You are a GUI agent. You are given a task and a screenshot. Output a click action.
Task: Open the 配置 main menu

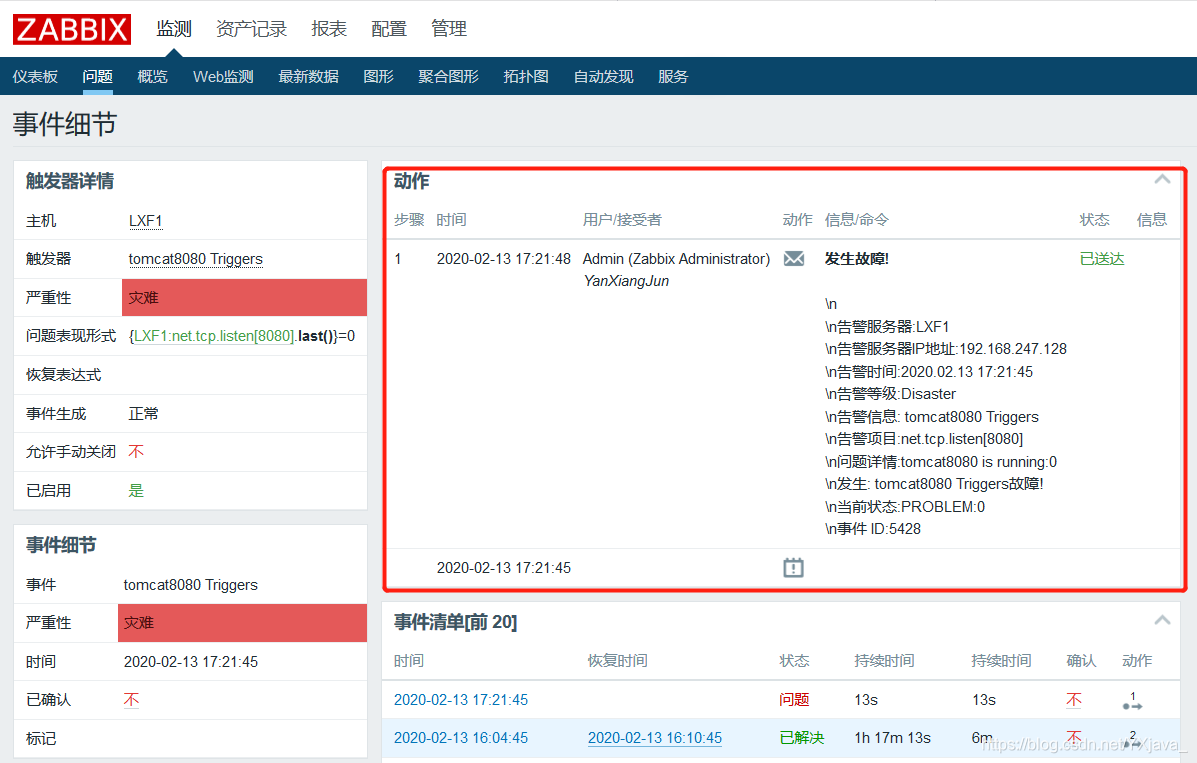coord(389,29)
